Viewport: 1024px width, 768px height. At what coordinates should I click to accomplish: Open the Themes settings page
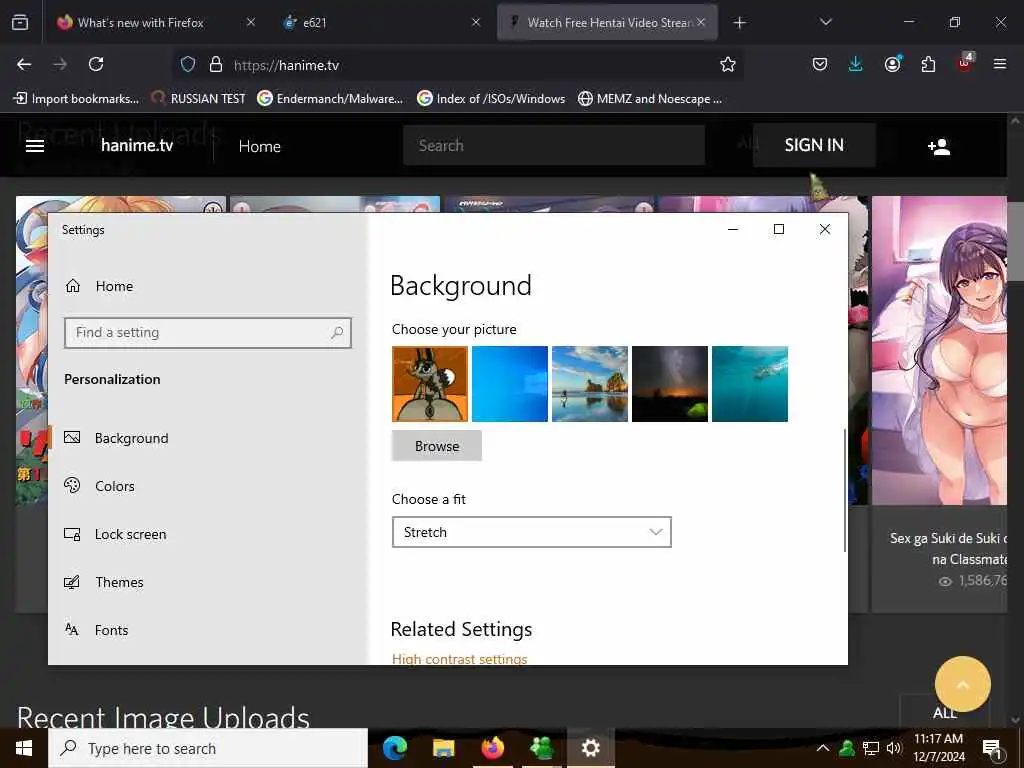pos(103,582)
